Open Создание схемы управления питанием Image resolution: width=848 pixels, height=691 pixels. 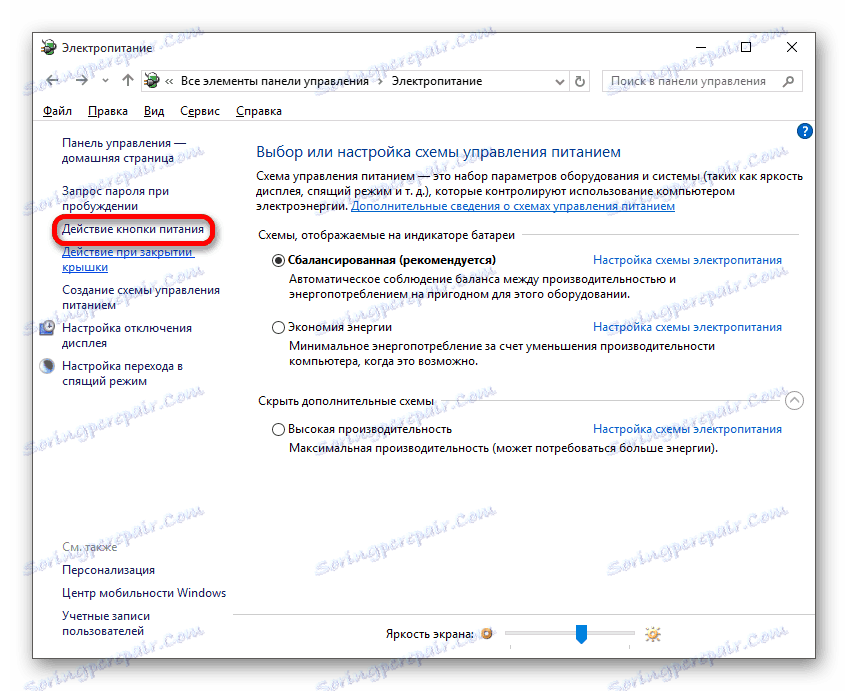point(141,297)
